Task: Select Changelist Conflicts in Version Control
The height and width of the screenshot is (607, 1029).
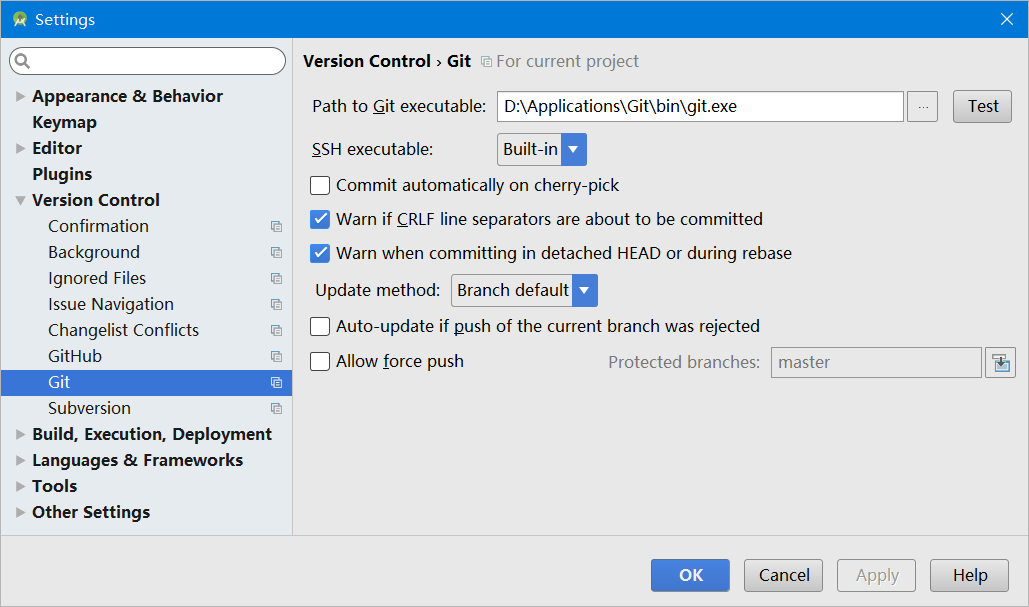Action: pyautogui.click(x=123, y=330)
